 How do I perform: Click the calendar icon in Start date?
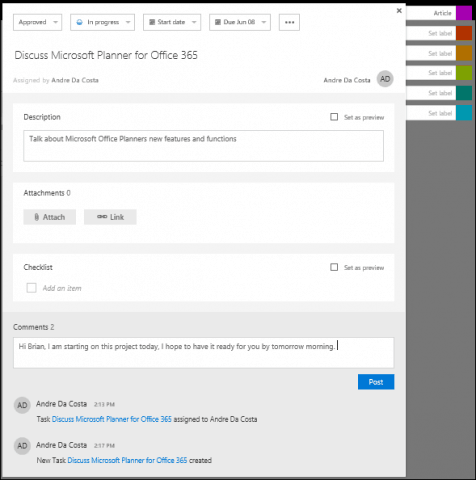152,22
